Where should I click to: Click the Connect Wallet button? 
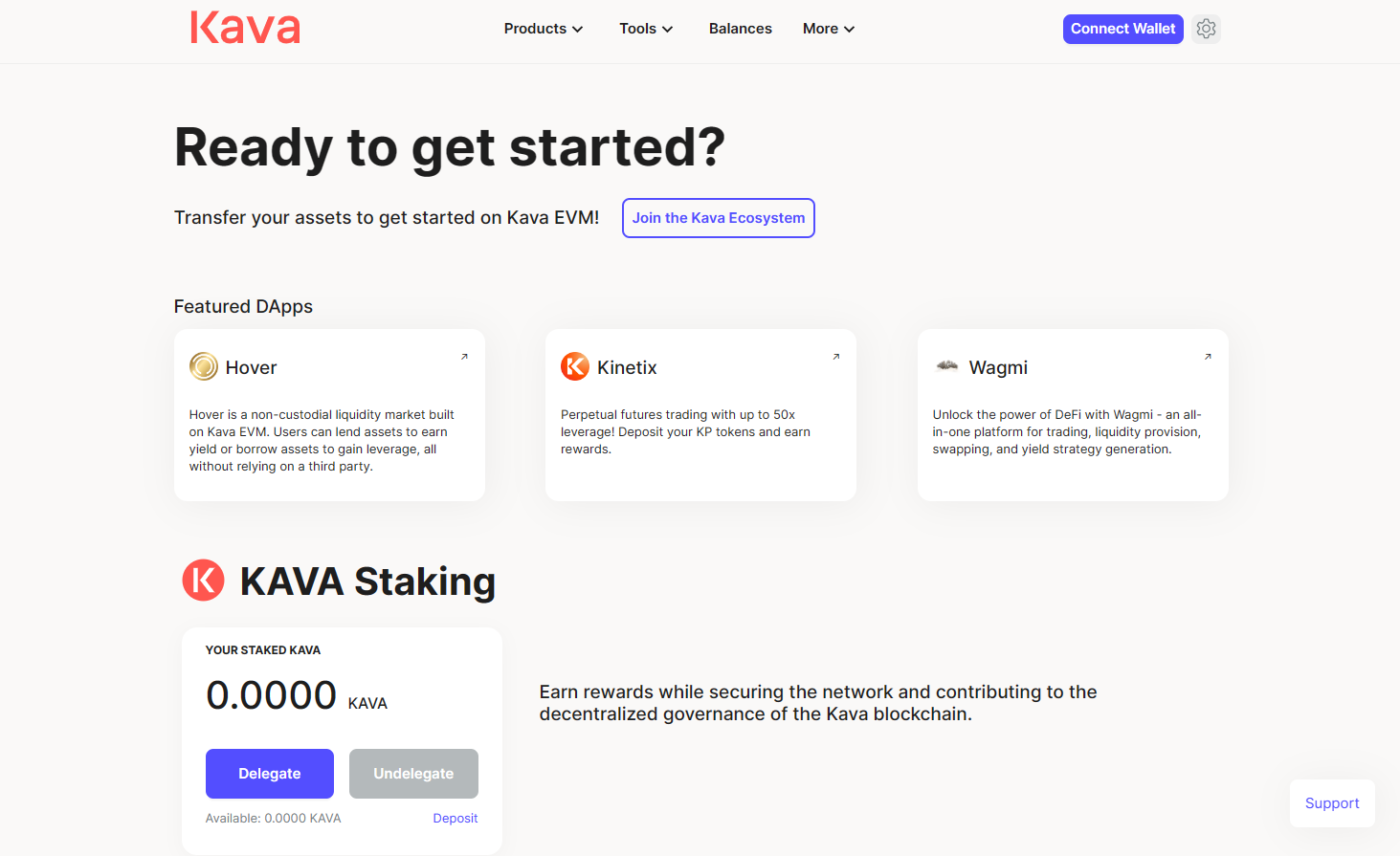[1122, 29]
